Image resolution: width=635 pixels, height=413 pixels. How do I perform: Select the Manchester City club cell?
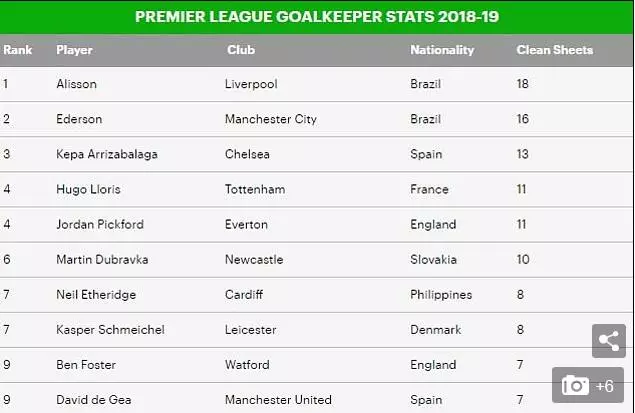(271, 119)
